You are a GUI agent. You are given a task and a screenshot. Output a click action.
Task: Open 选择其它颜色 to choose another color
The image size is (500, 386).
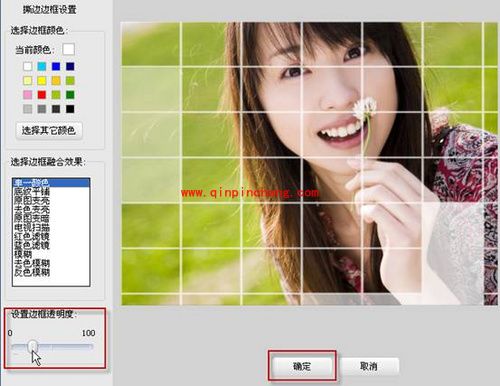pyautogui.click(x=49, y=130)
